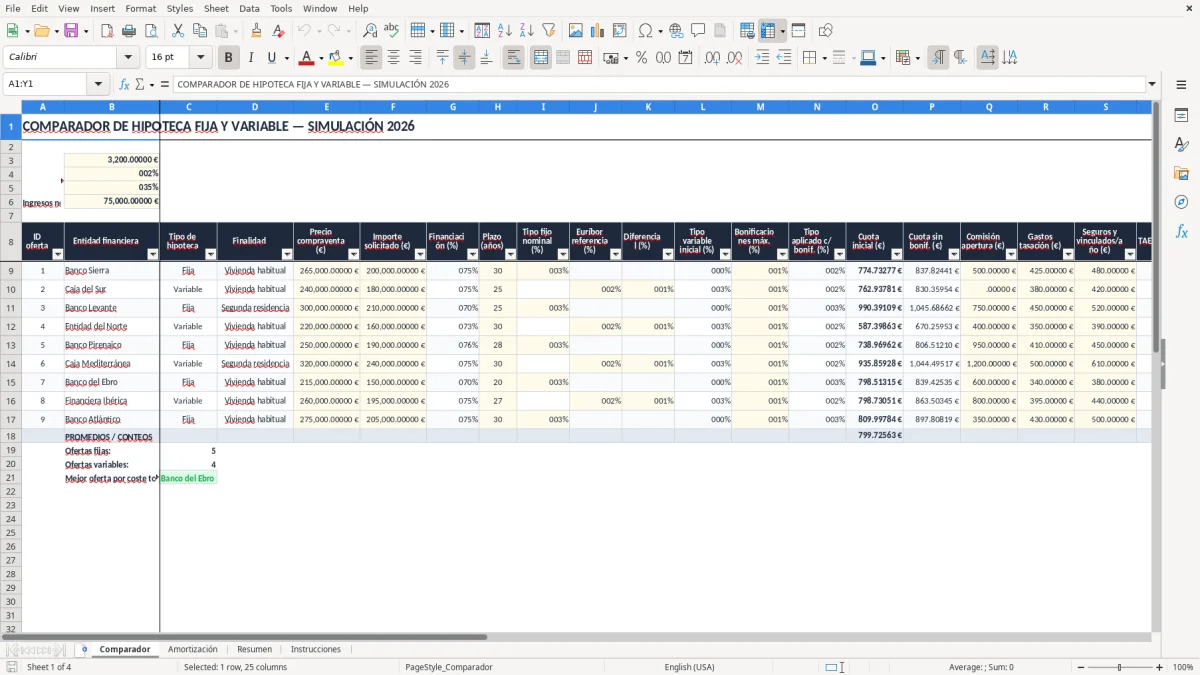Insert a chart
This screenshot has width=1200, height=675.
pos(598,31)
